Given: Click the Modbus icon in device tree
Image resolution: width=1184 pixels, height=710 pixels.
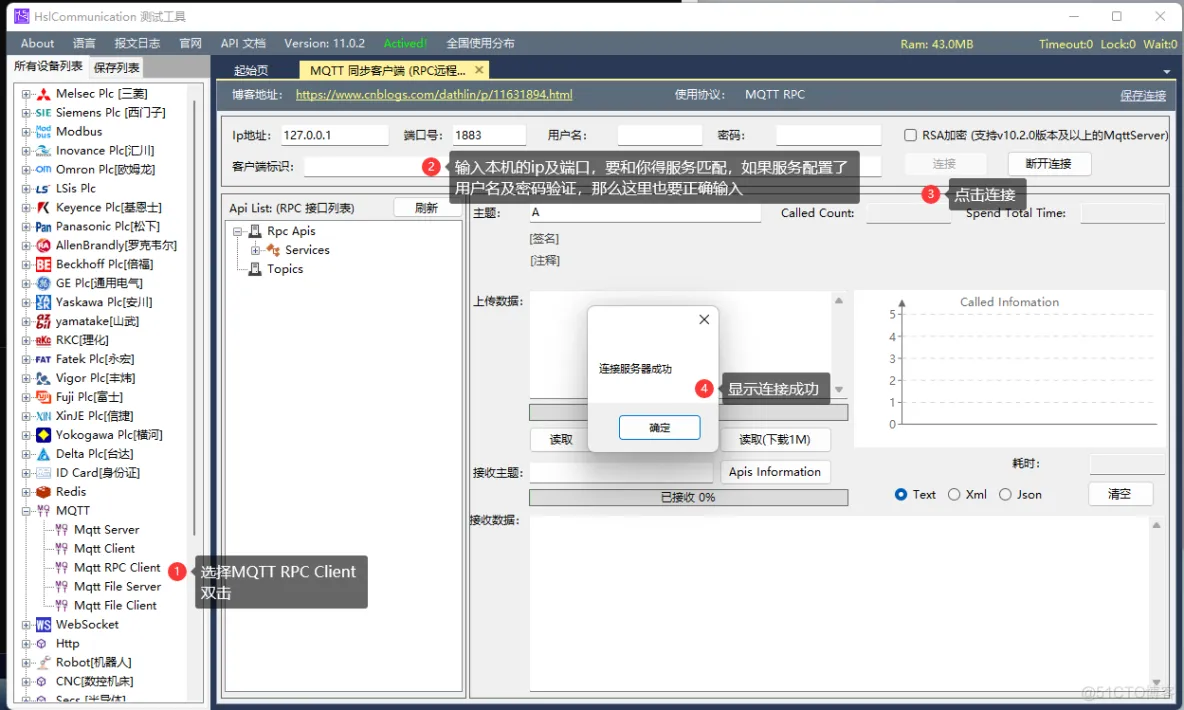Looking at the screenshot, I should (44, 131).
